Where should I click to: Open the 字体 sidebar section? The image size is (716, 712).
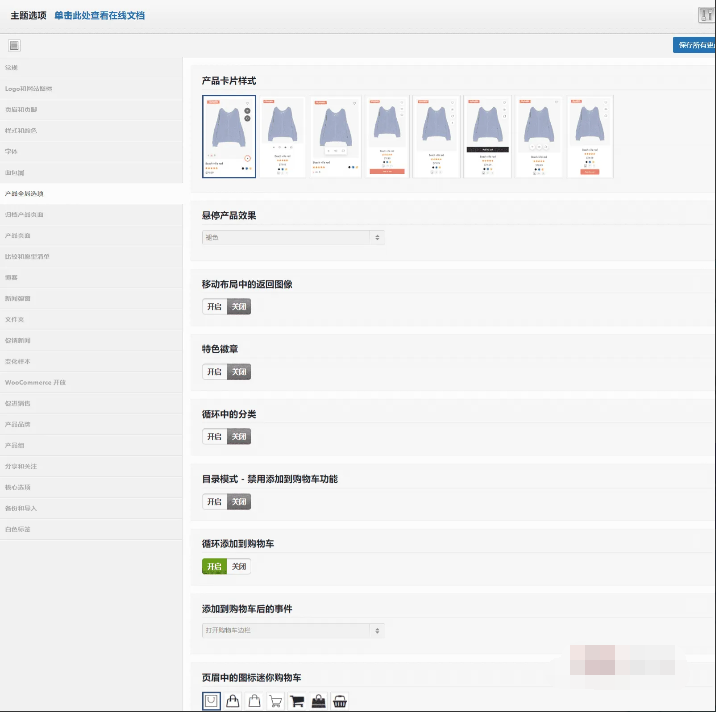pos(91,151)
